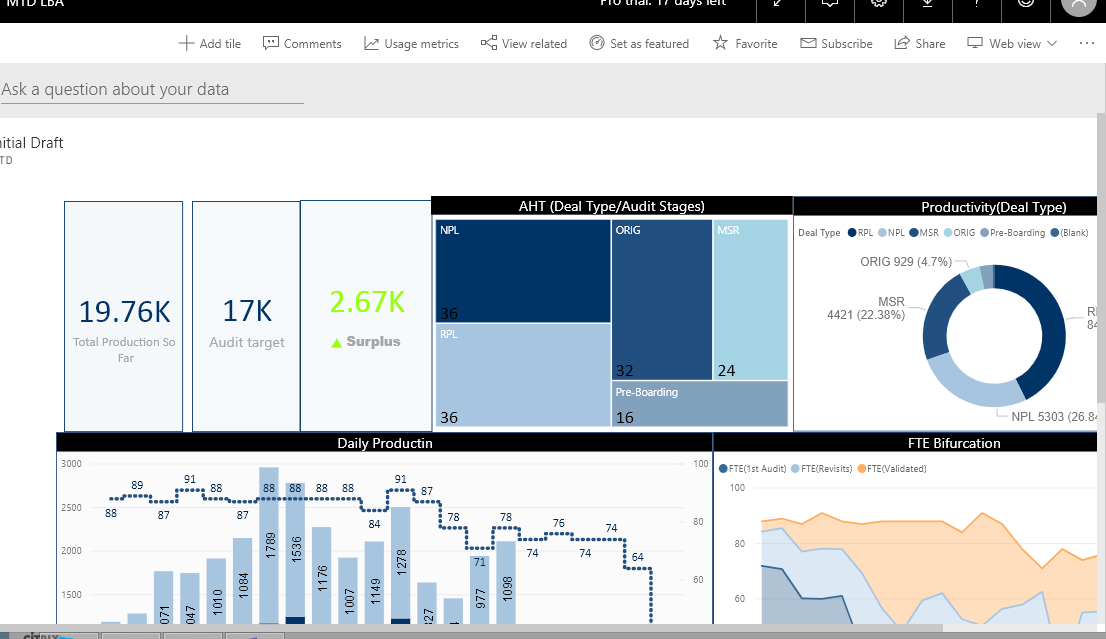
Task: Select the ORIG treemap tile
Action: 662,300
